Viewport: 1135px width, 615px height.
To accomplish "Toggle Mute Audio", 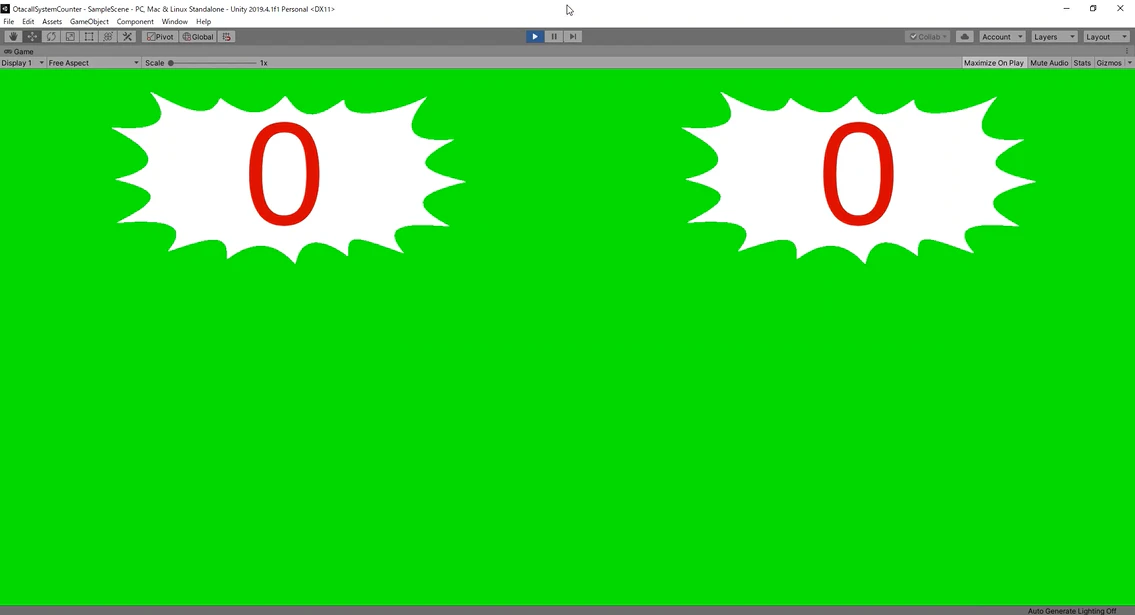I will 1049,63.
